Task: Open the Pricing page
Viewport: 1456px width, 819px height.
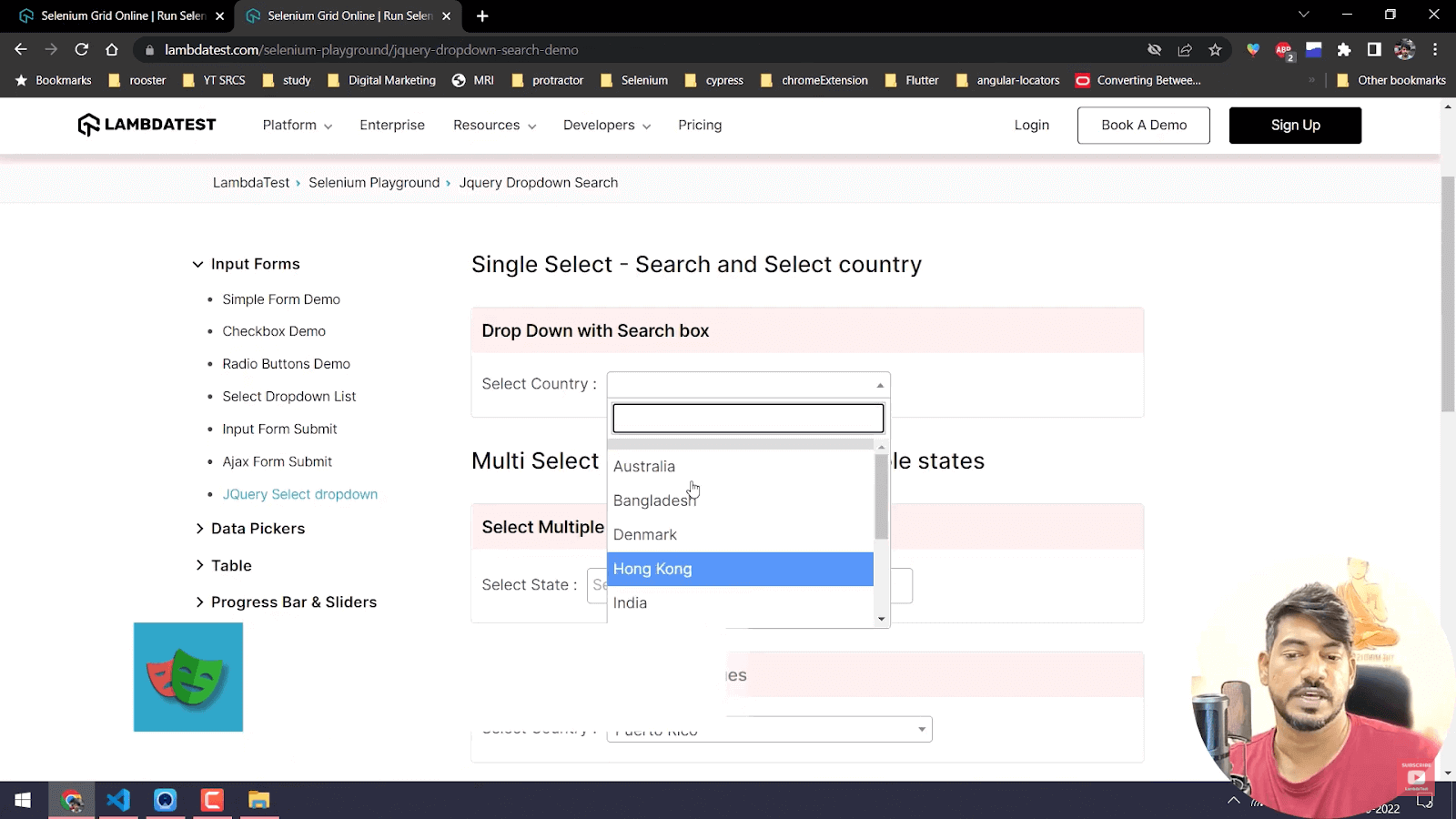Action: pos(700,125)
